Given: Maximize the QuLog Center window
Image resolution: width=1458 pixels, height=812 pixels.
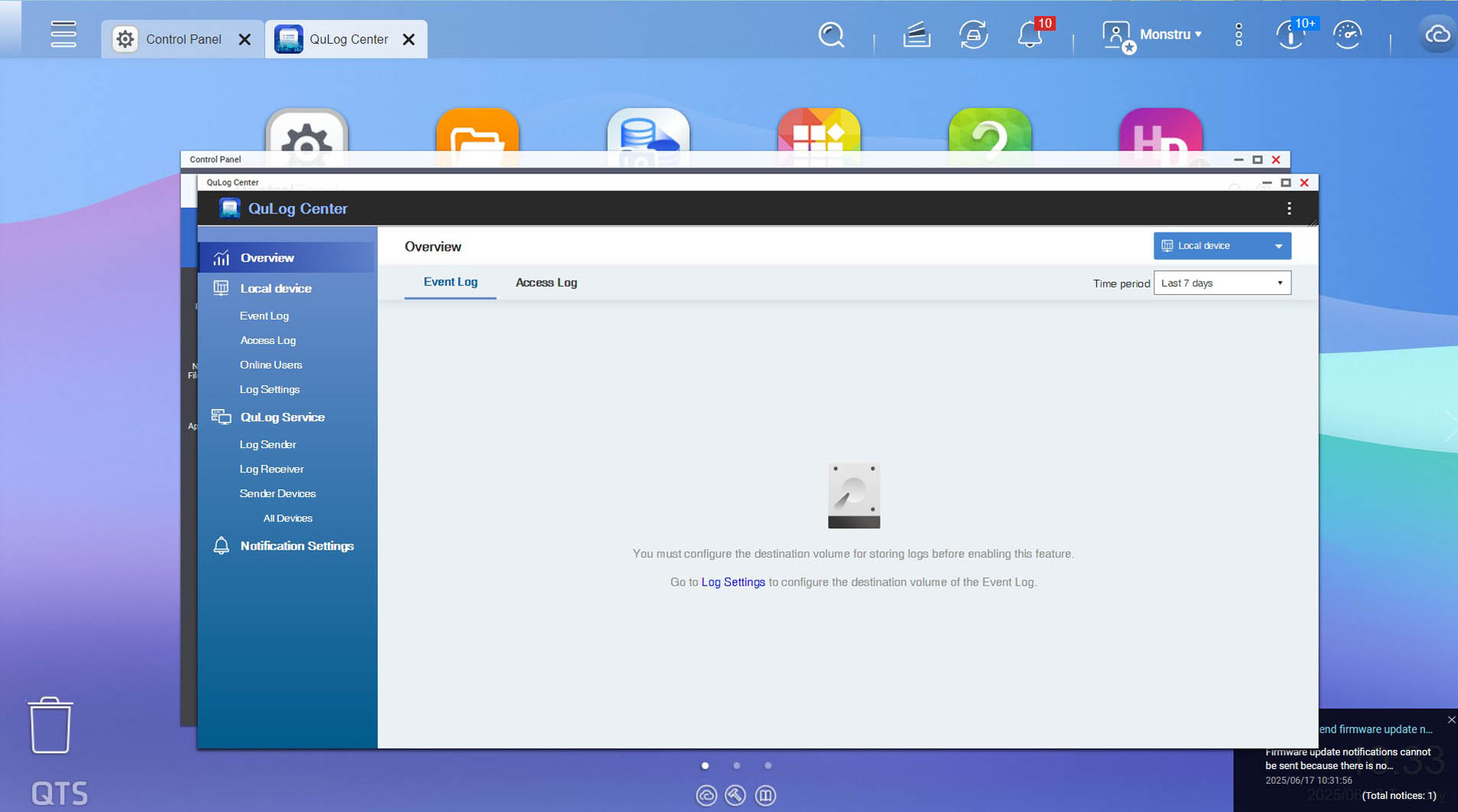Looking at the screenshot, I should click(1286, 183).
